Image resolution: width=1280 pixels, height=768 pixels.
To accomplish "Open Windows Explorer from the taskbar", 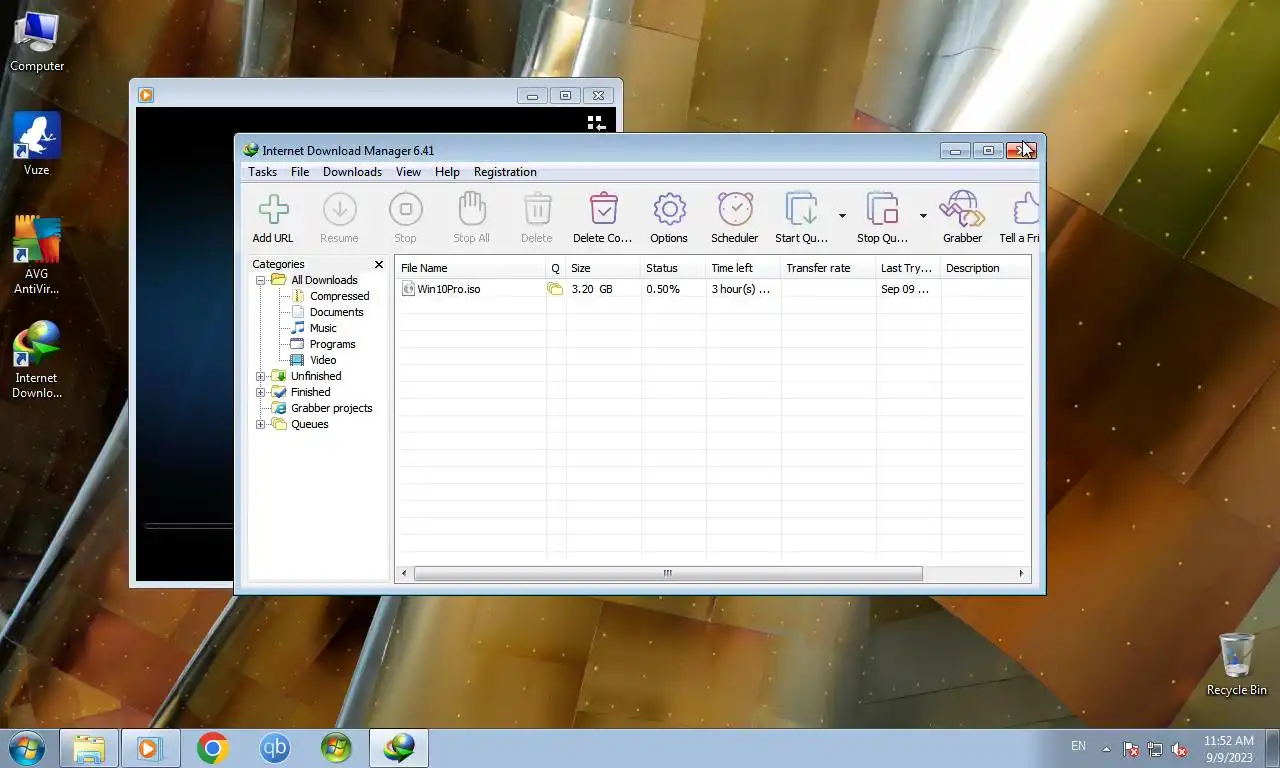I will (89, 748).
